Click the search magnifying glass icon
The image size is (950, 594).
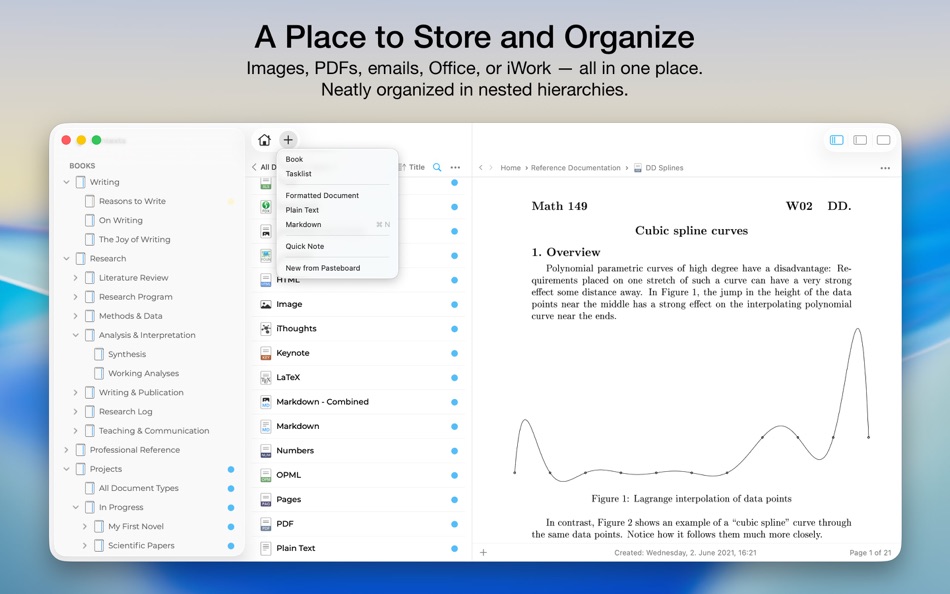437,167
